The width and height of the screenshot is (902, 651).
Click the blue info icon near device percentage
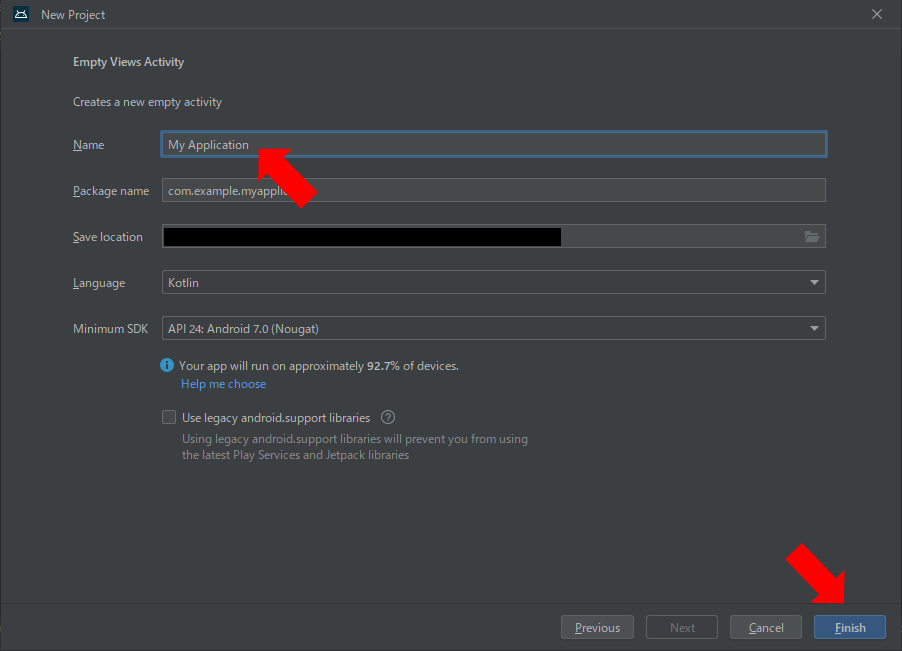point(167,365)
